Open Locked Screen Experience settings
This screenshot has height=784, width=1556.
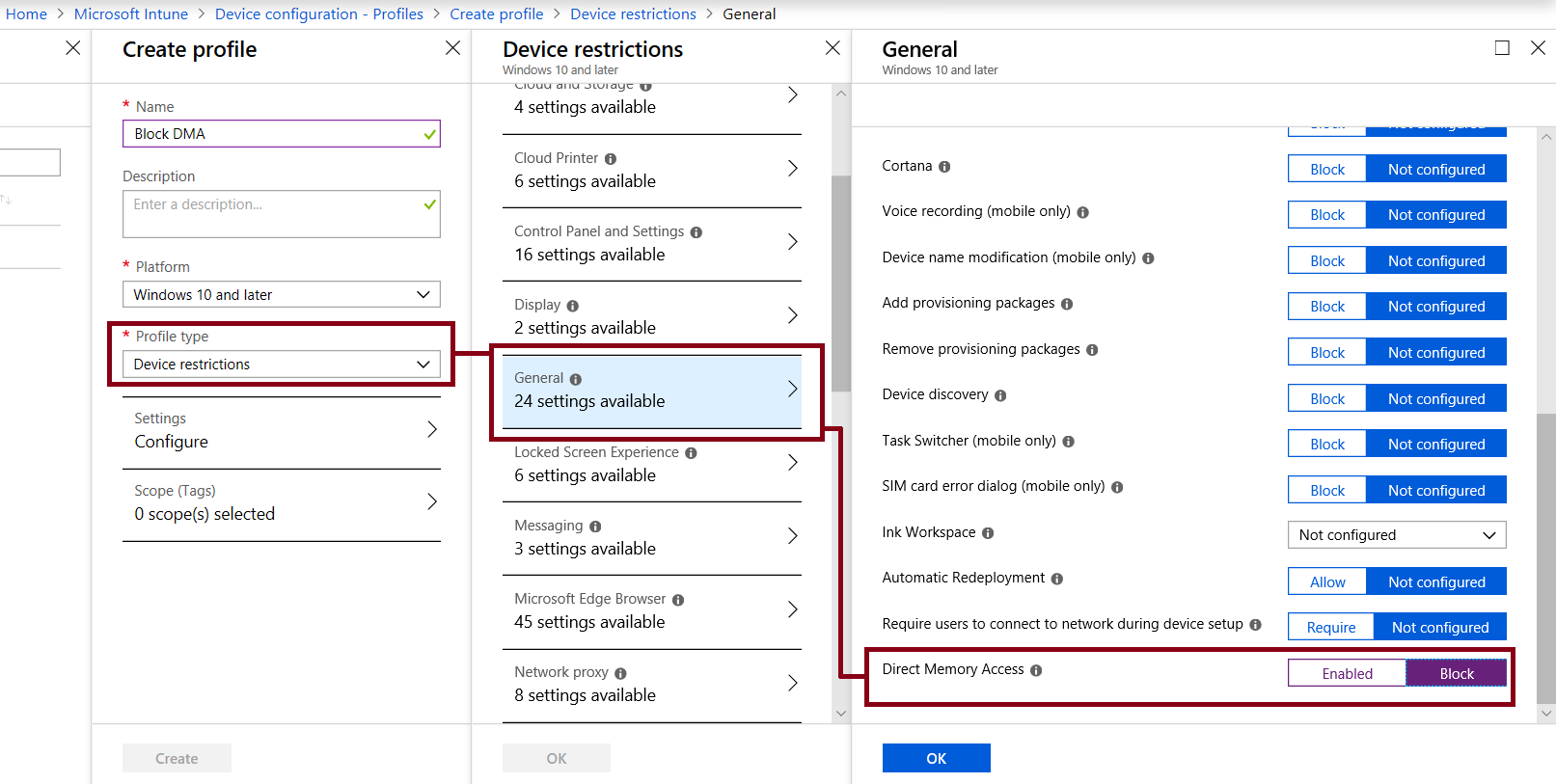tap(652, 464)
